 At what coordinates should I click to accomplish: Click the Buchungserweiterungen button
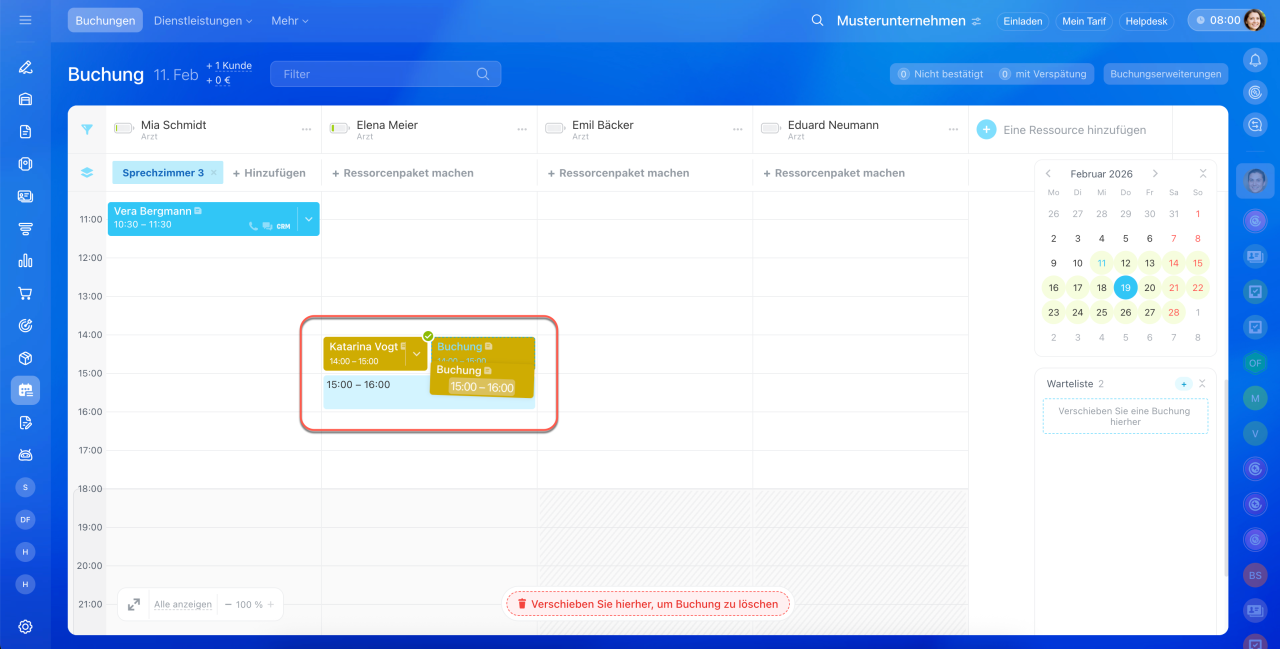(x=1166, y=74)
